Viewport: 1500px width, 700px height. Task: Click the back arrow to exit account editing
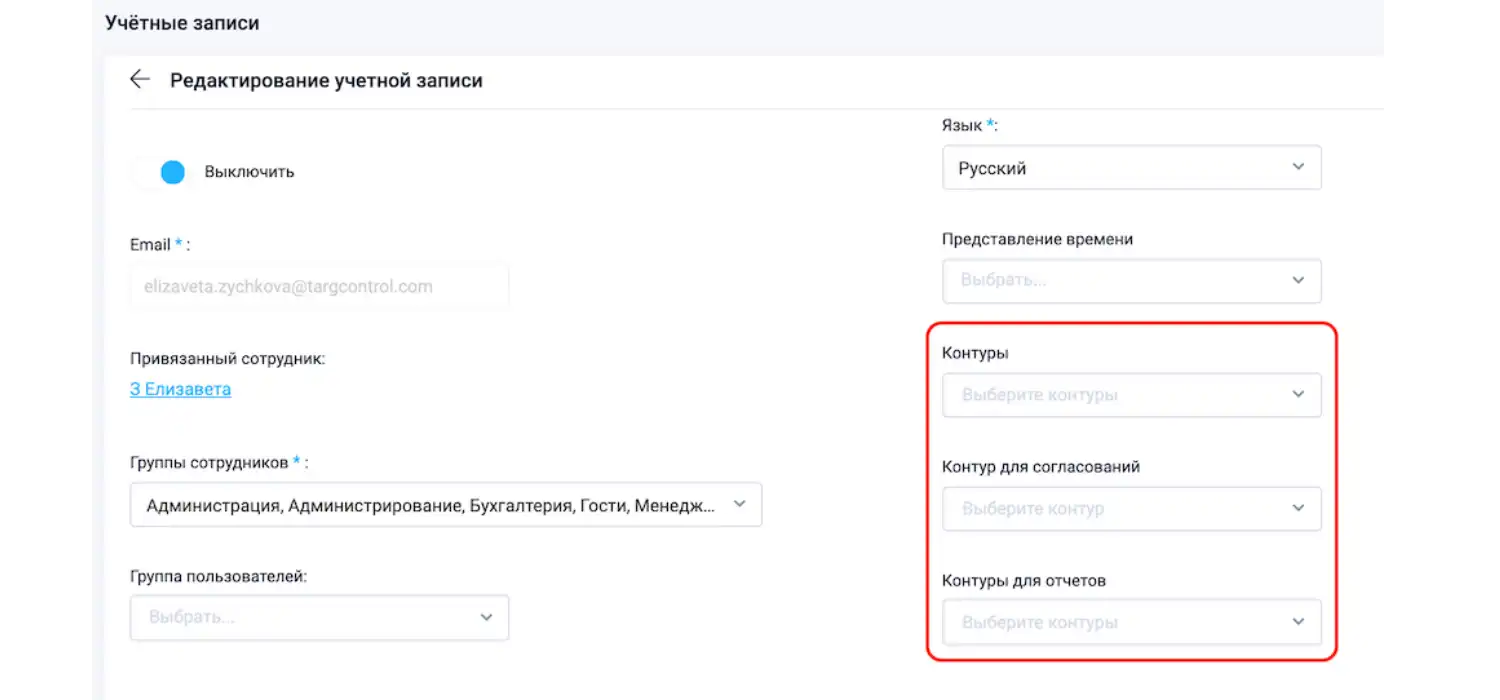point(139,79)
